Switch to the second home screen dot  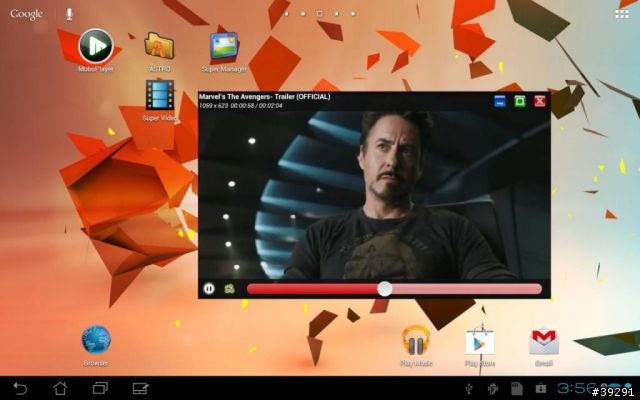pyautogui.click(x=303, y=14)
